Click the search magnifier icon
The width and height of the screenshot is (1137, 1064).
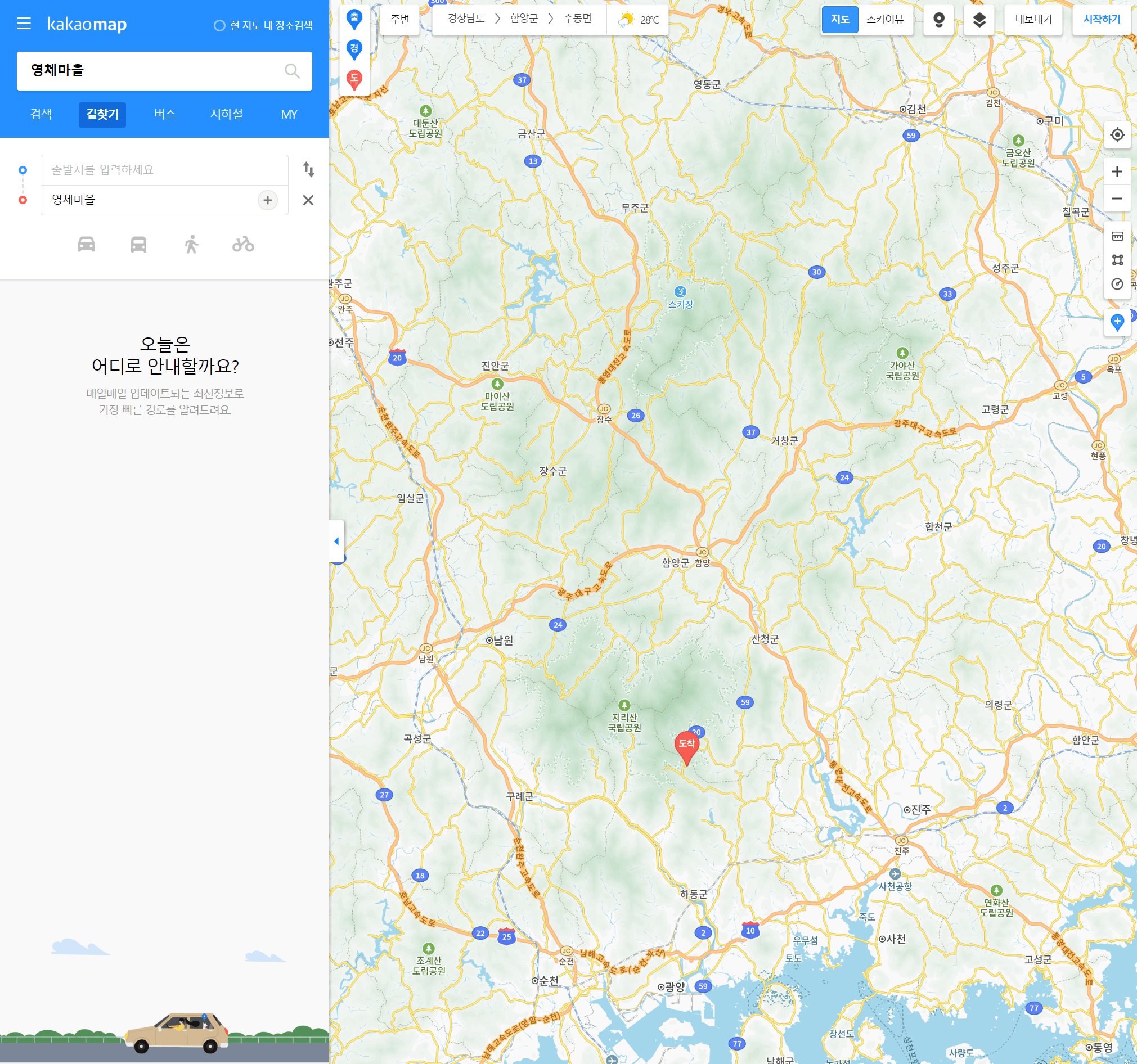click(x=291, y=71)
